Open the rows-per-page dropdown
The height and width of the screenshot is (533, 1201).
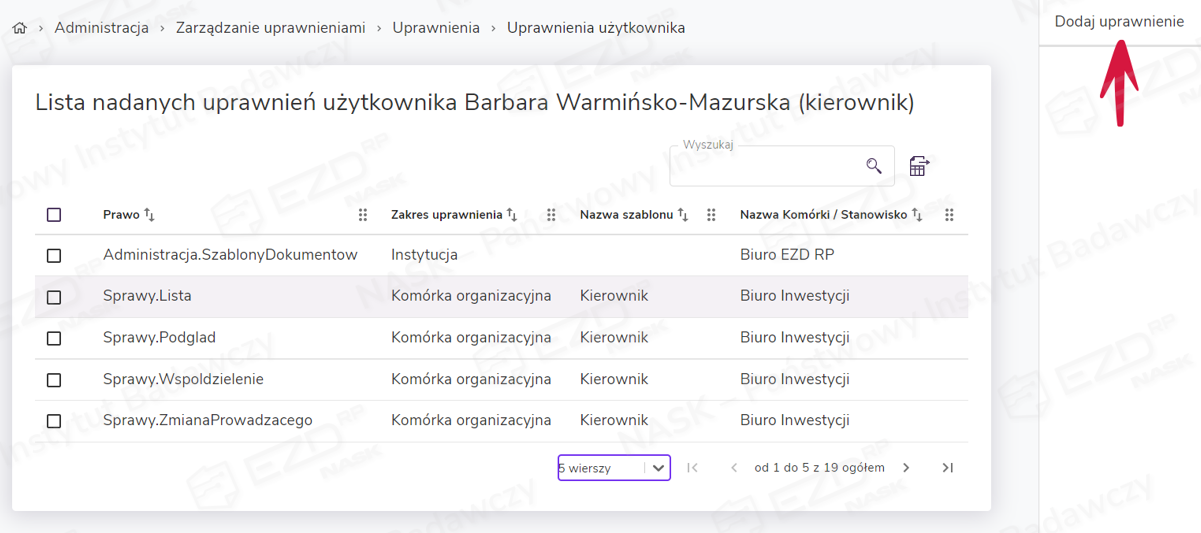pos(613,468)
